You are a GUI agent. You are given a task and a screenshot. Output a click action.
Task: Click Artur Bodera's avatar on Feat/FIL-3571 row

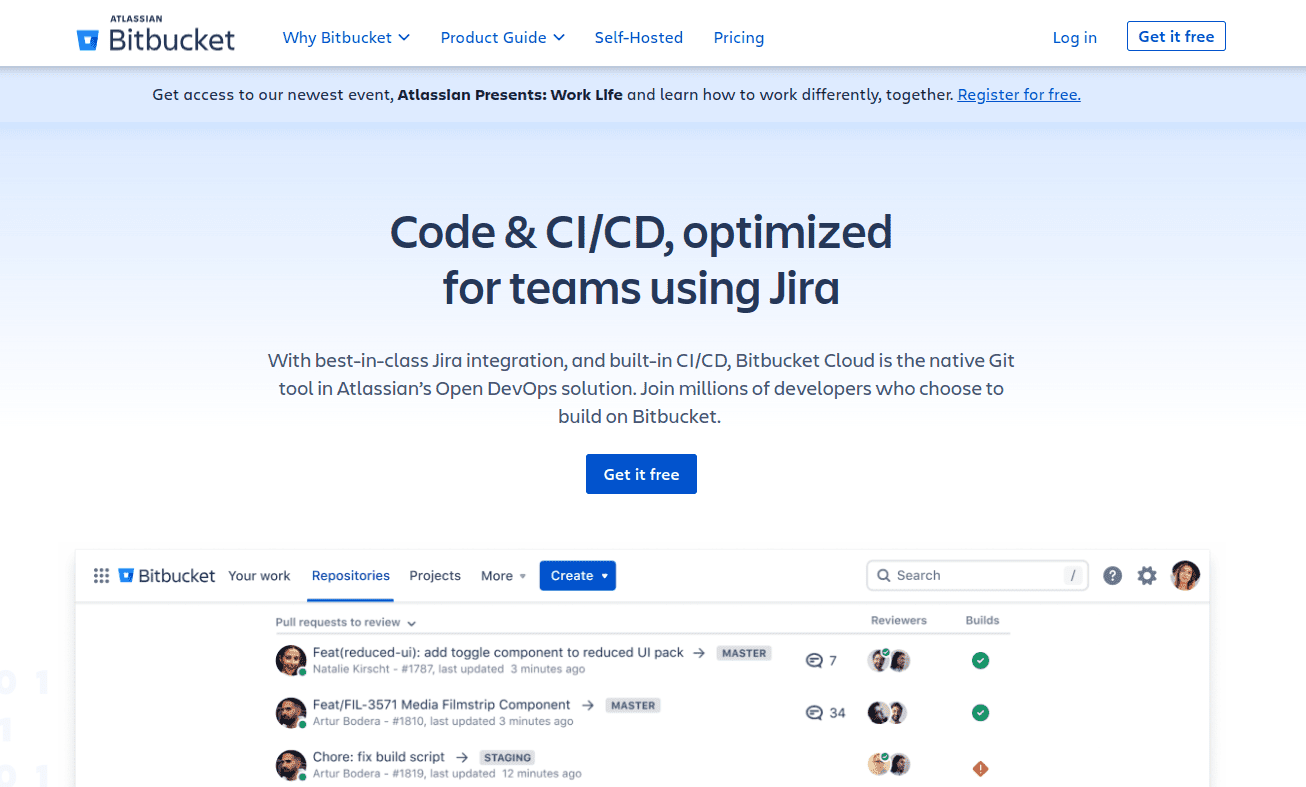coord(291,713)
